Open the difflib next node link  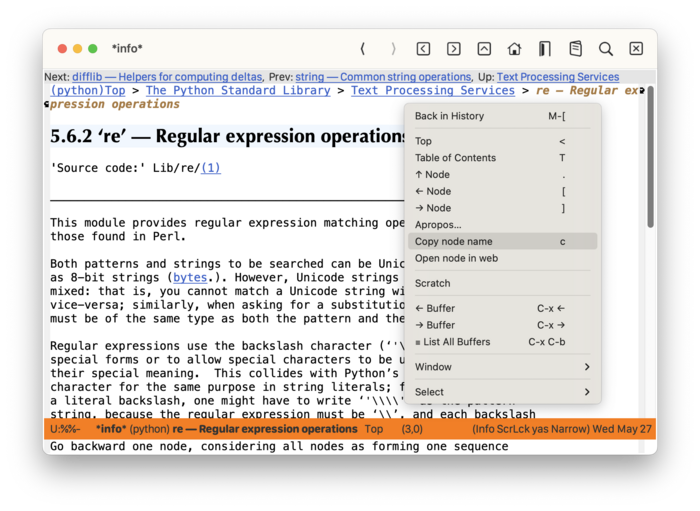pyautogui.click(x=167, y=77)
